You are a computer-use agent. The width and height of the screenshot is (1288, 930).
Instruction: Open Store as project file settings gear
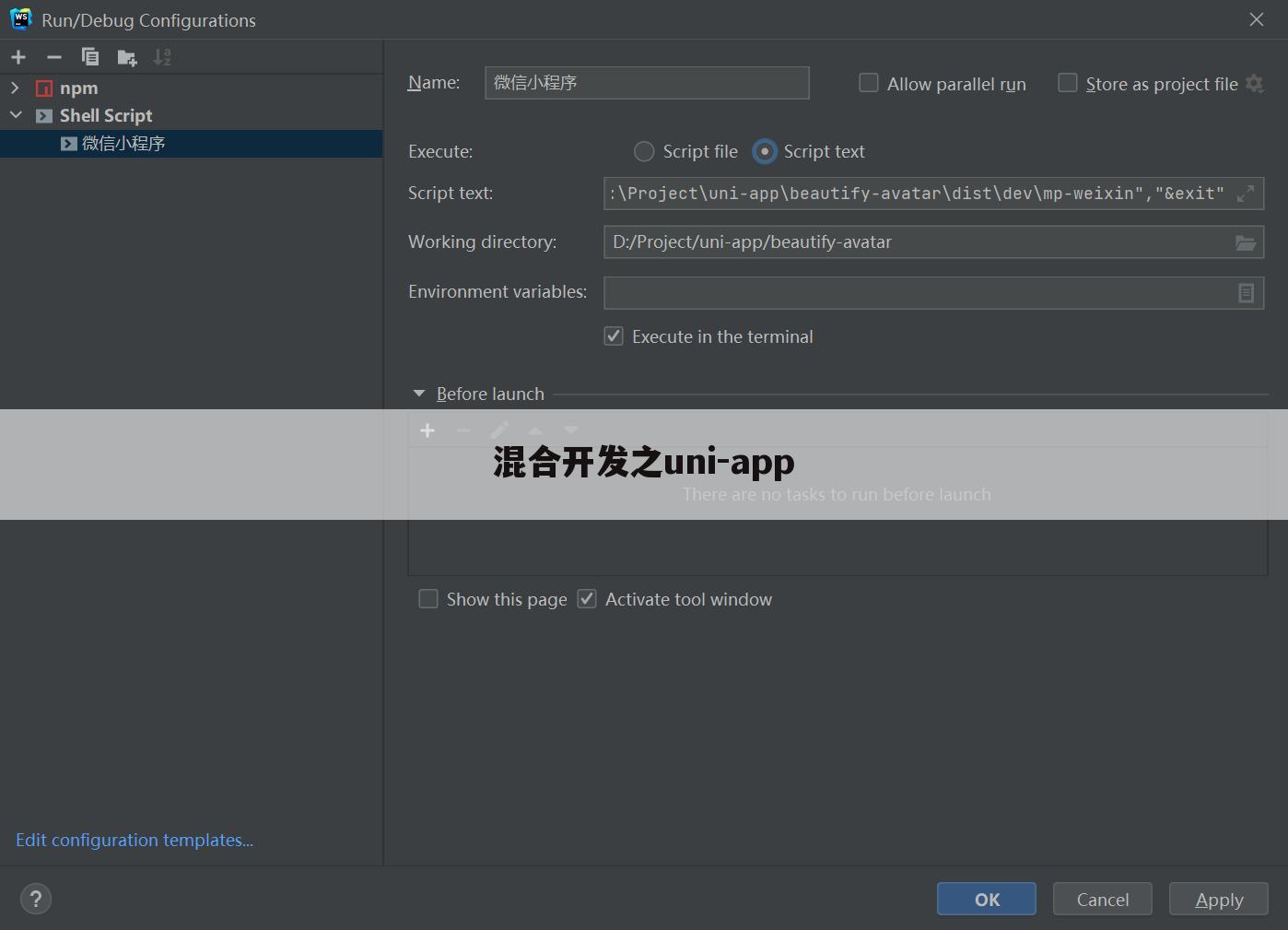[x=1254, y=84]
